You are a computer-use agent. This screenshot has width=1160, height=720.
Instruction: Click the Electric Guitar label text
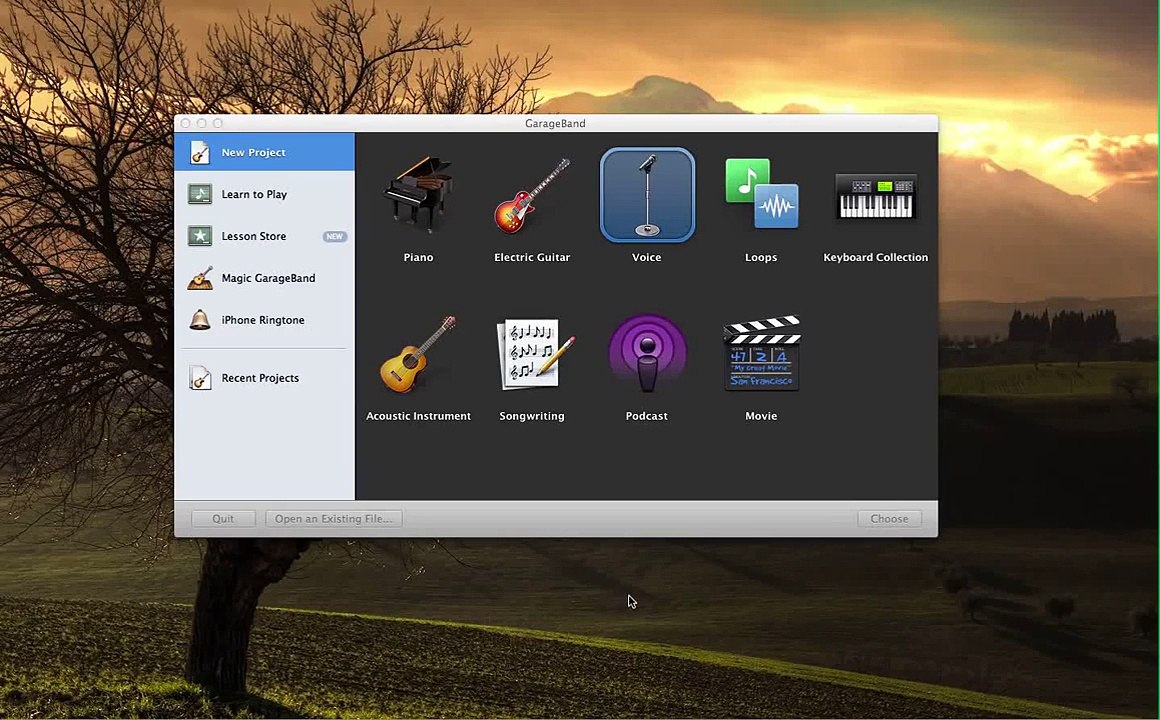pyautogui.click(x=532, y=258)
